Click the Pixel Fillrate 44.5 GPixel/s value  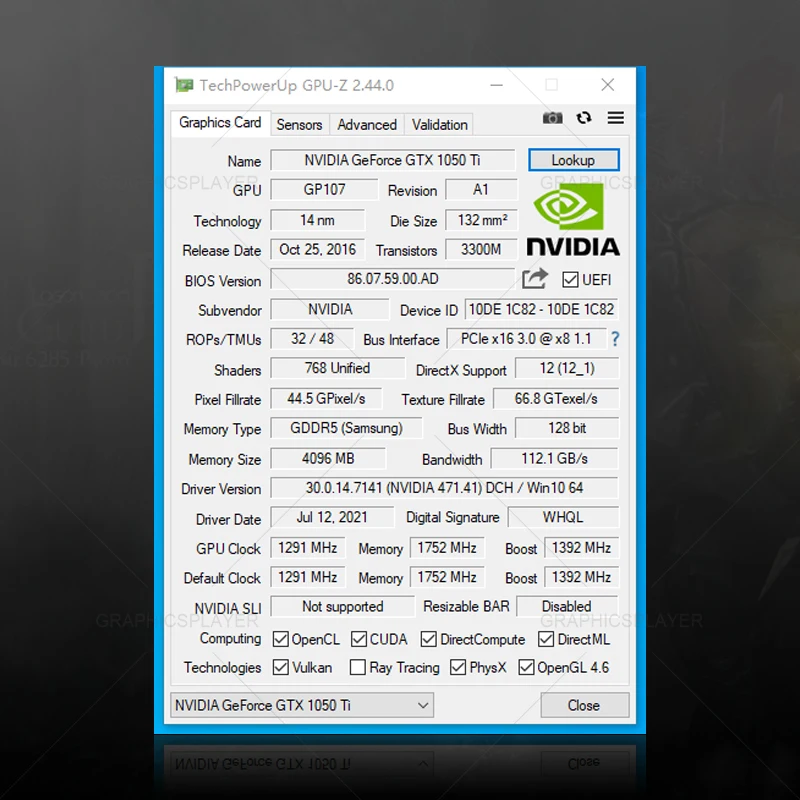[327, 398]
